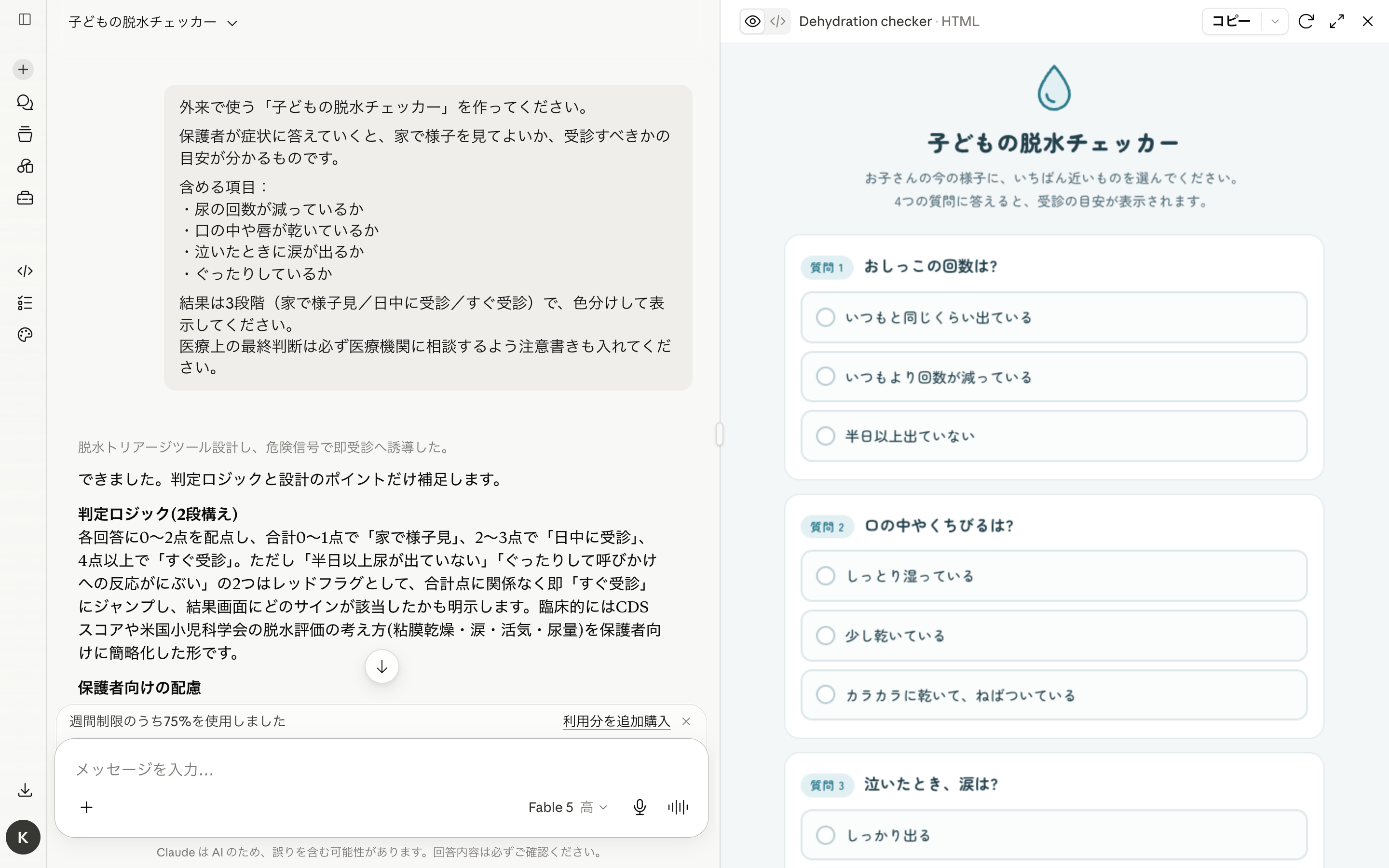Open the code icon in left sidebar

pos(25,271)
